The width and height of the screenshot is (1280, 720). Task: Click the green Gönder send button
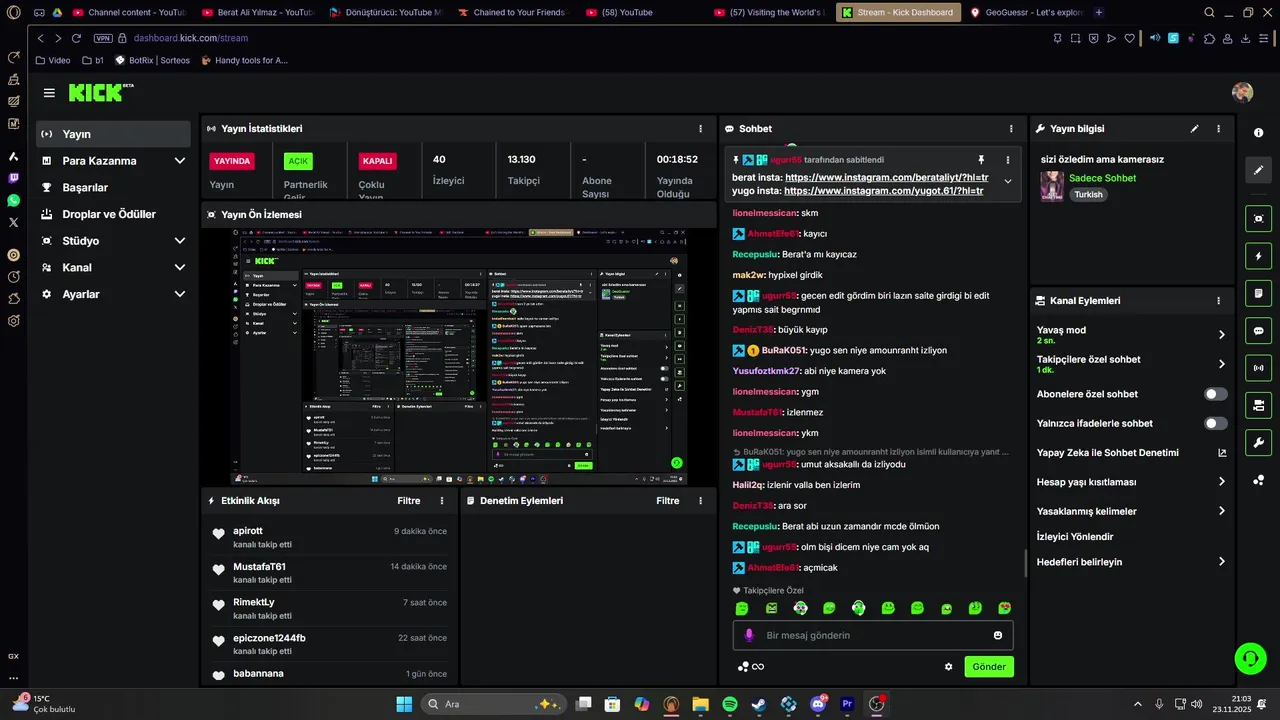989,667
